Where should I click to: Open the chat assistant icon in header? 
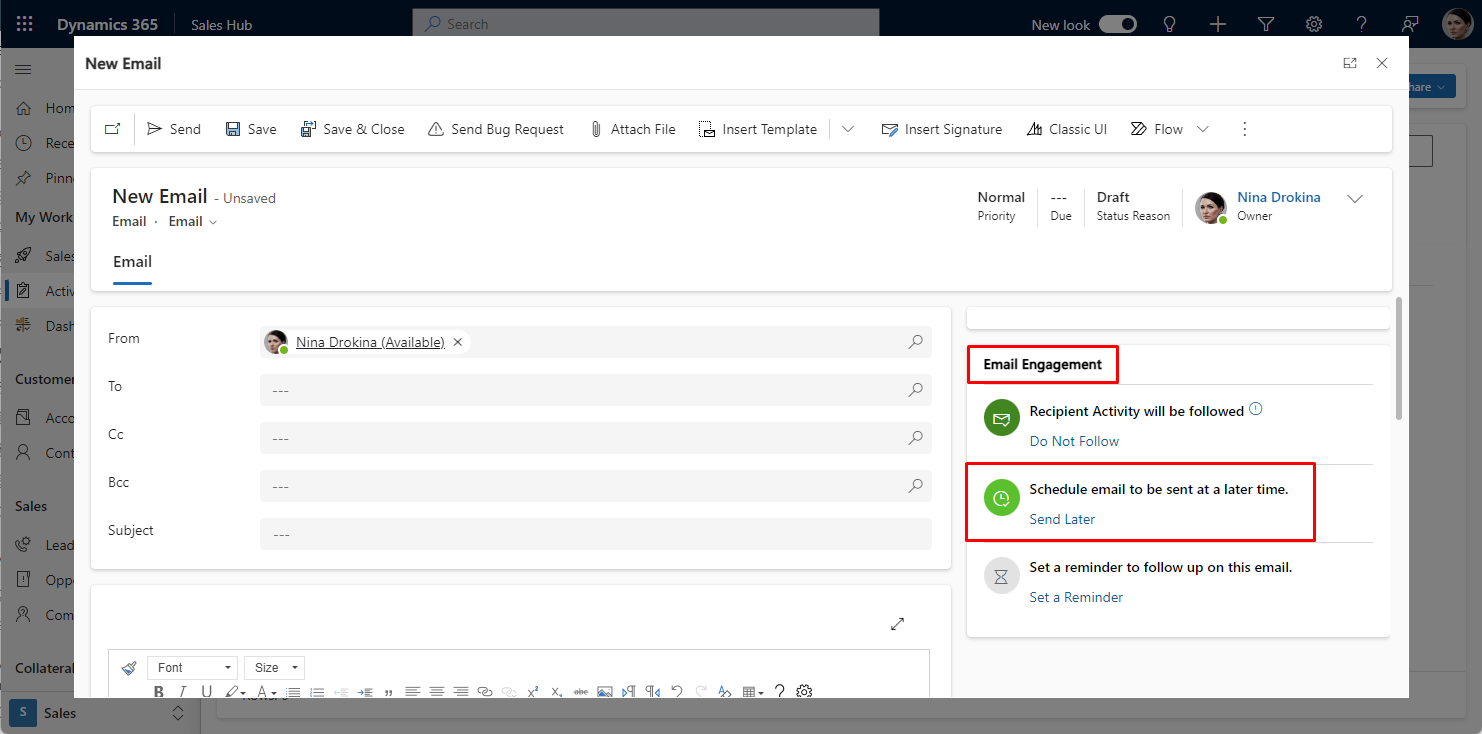coord(1410,24)
